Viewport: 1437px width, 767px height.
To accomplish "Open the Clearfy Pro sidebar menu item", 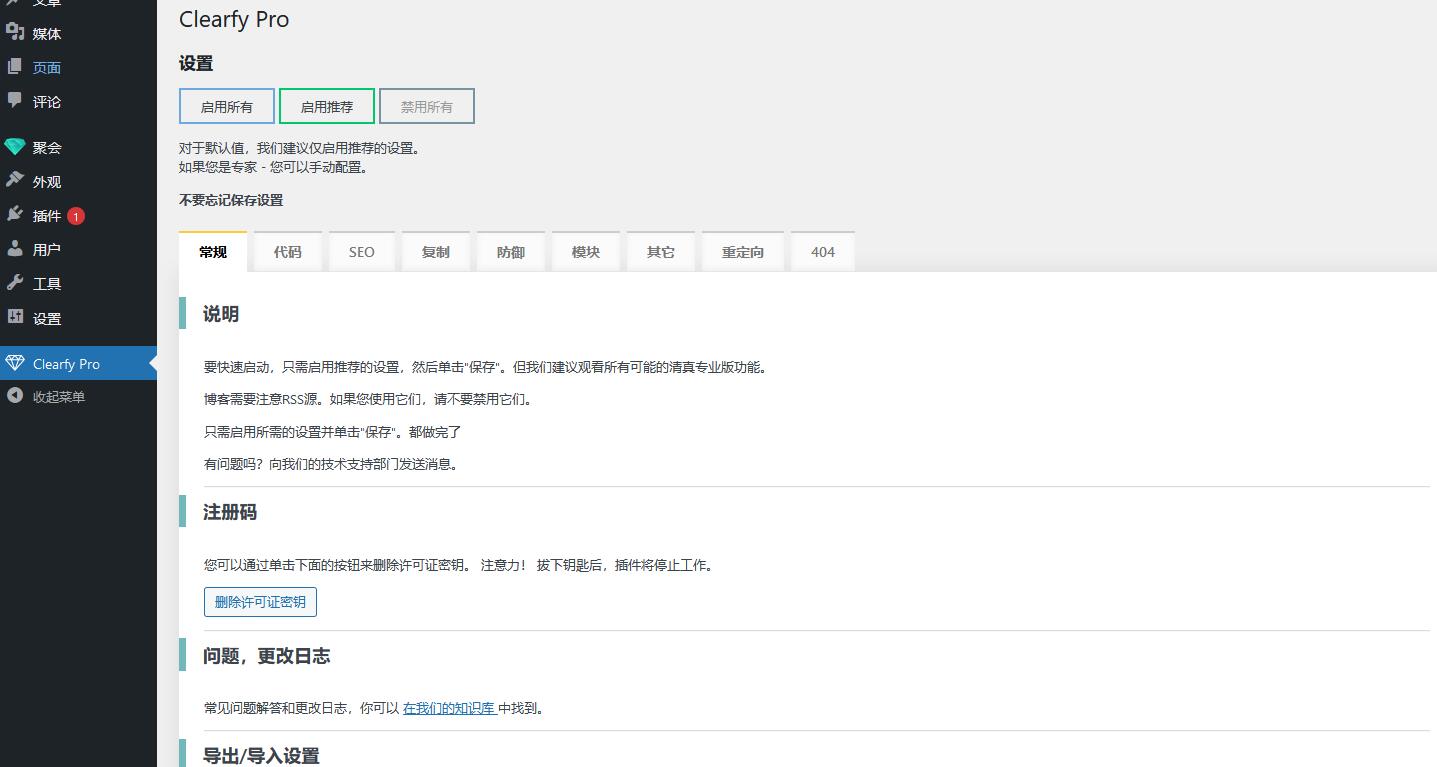I will tap(66, 364).
